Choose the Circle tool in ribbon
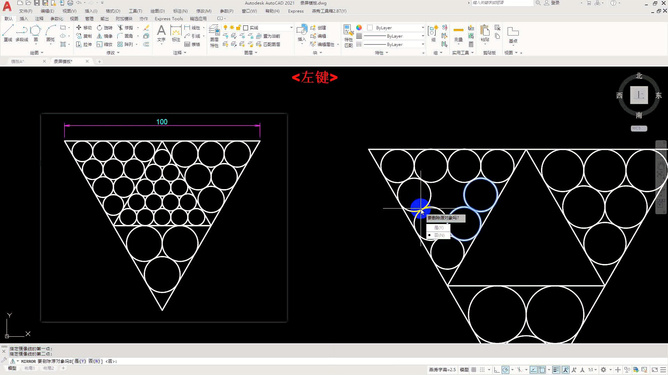The width and height of the screenshot is (668, 375). pyautogui.click(x=36, y=33)
